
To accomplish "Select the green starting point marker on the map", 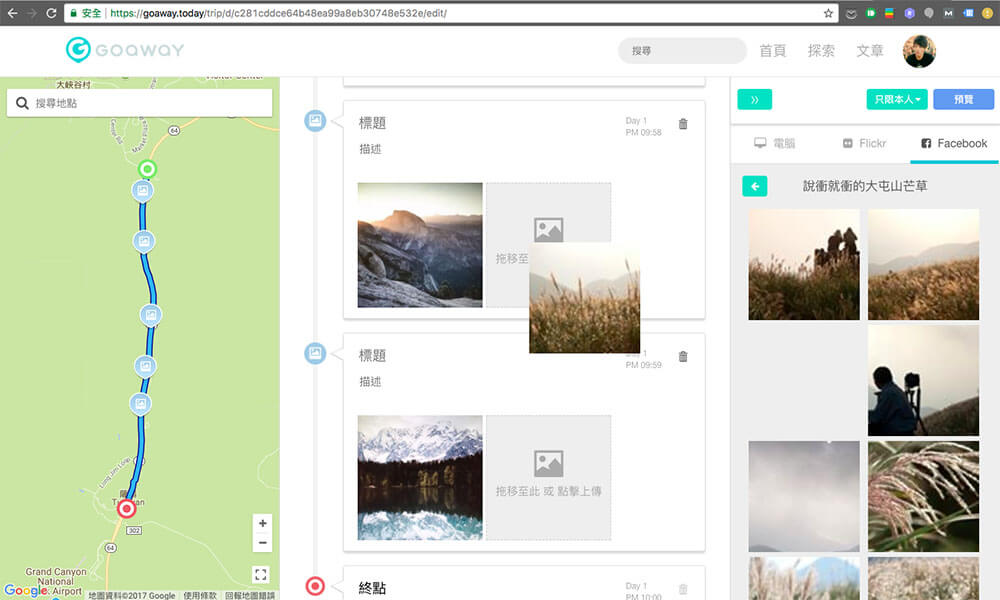I will coord(147,169).
